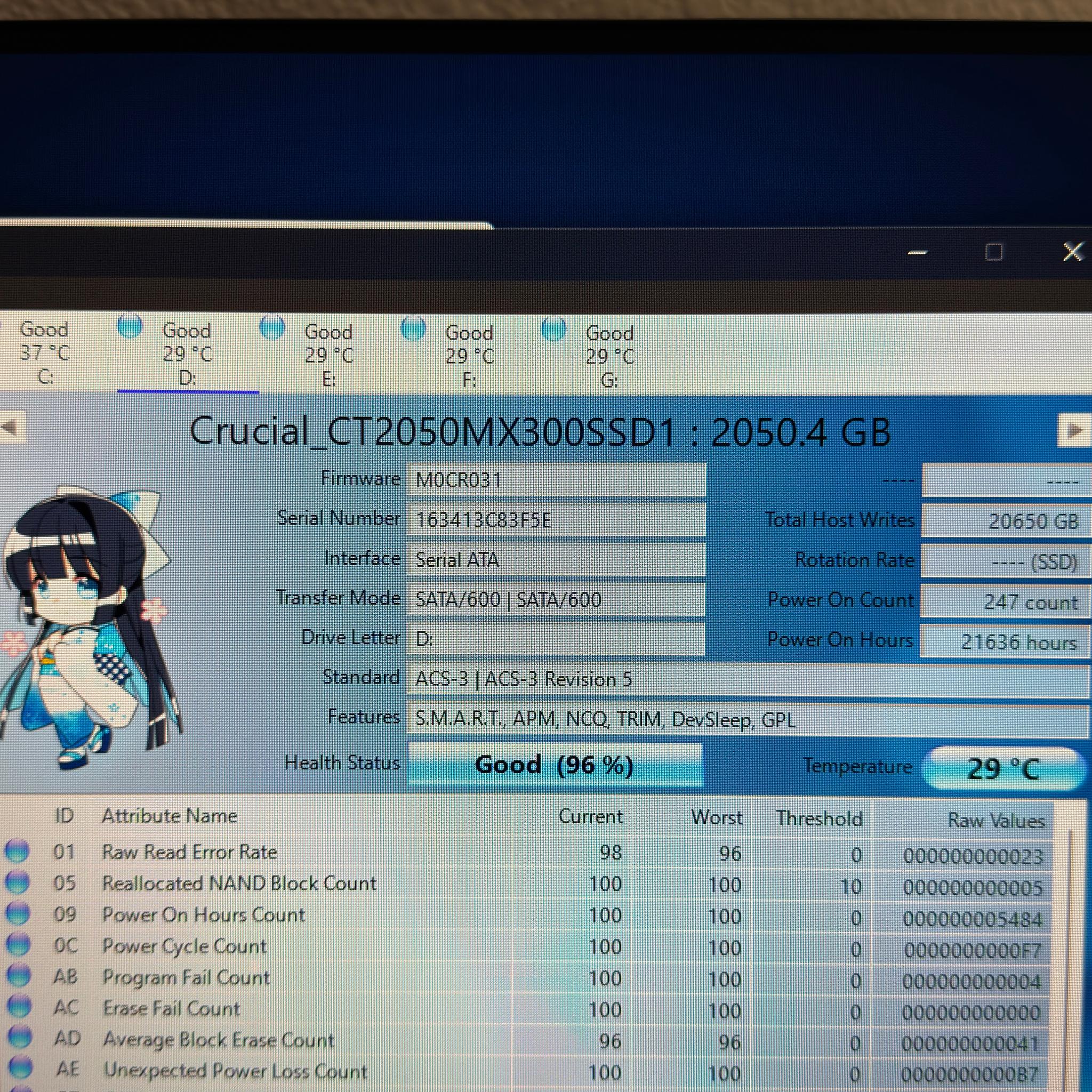This screenshot has height=1092, width=1092.
Task: Click the Good (96 %) health status button
Action: click(555, 765)
